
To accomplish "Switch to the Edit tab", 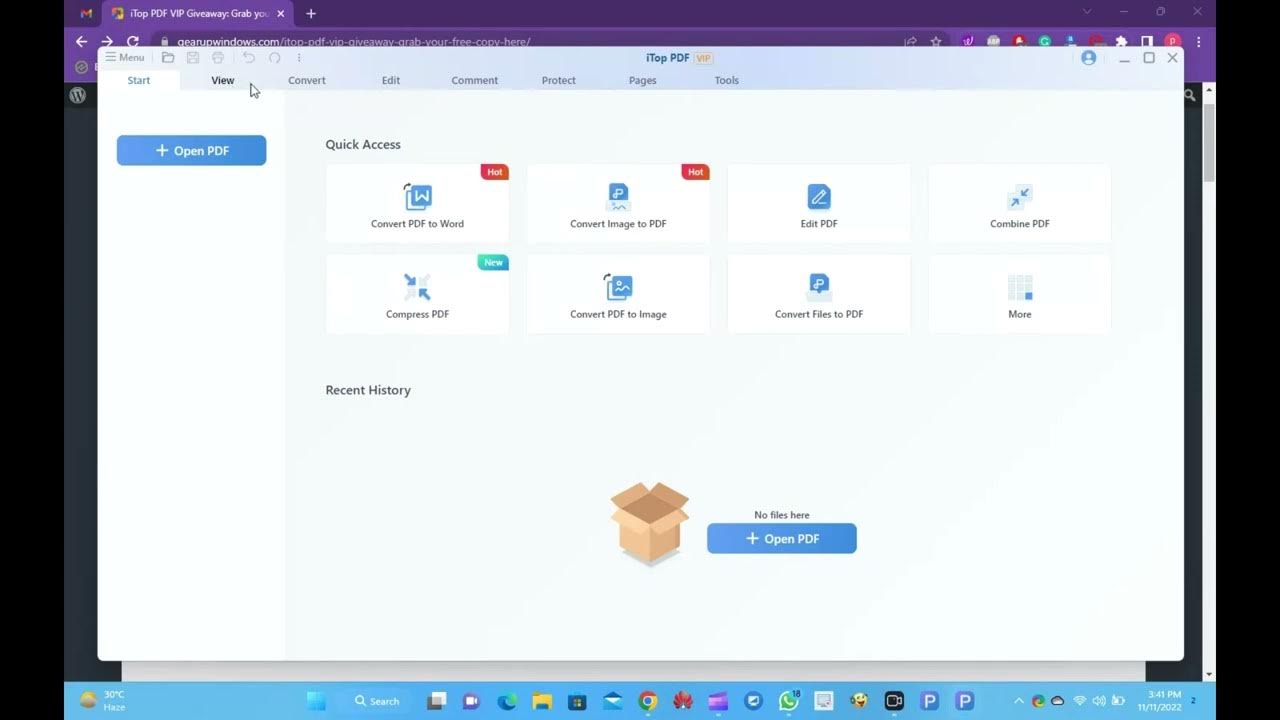I will [391, 80].
